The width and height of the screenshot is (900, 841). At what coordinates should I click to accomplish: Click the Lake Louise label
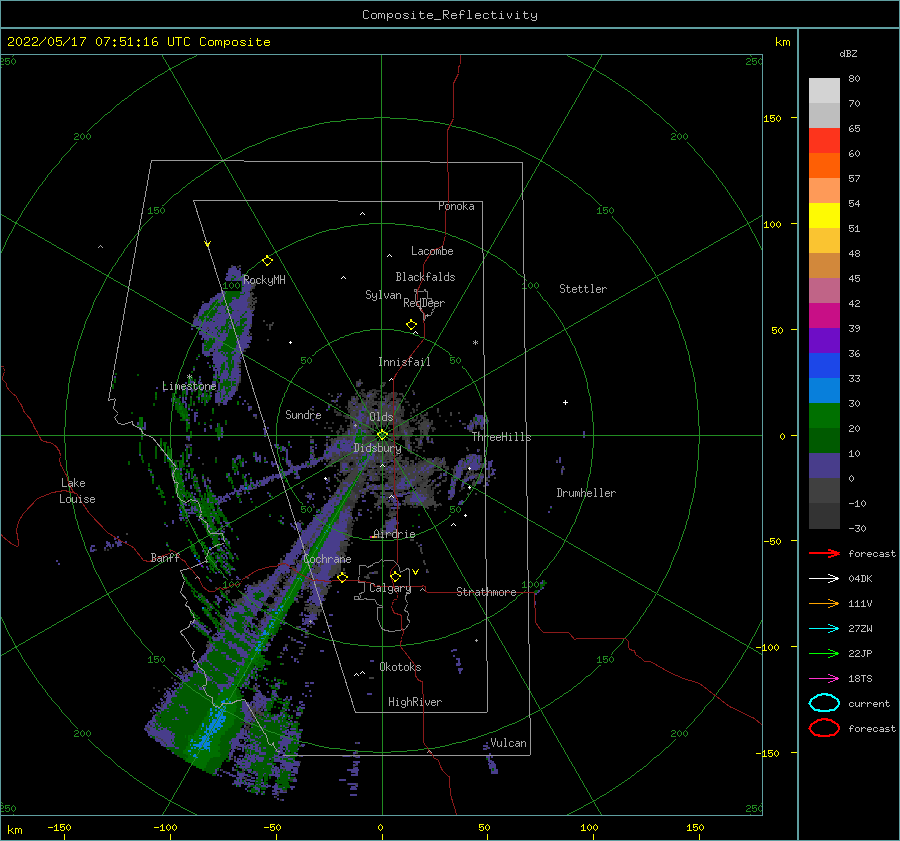77,491
